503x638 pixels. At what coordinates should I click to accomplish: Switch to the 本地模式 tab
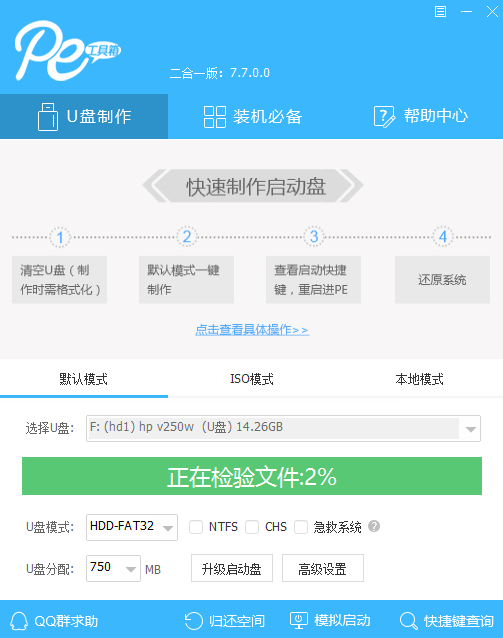tap(419, 379)
